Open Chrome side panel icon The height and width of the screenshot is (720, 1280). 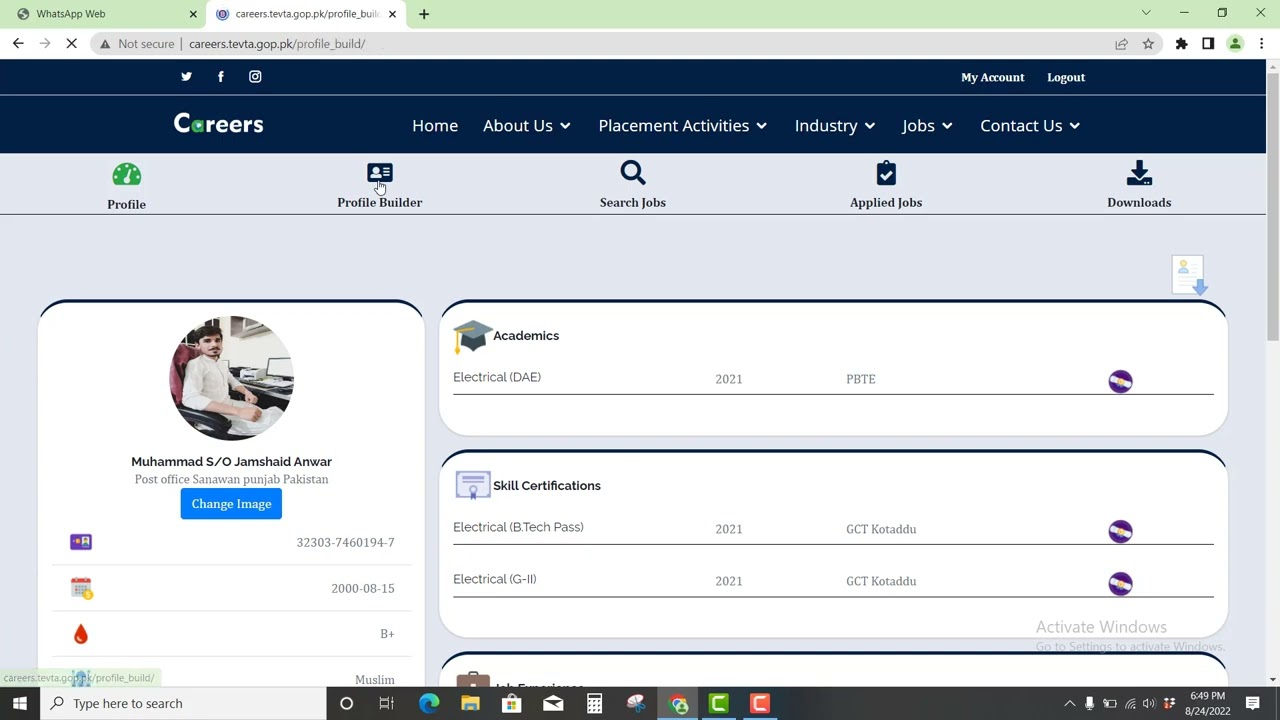1208,44
